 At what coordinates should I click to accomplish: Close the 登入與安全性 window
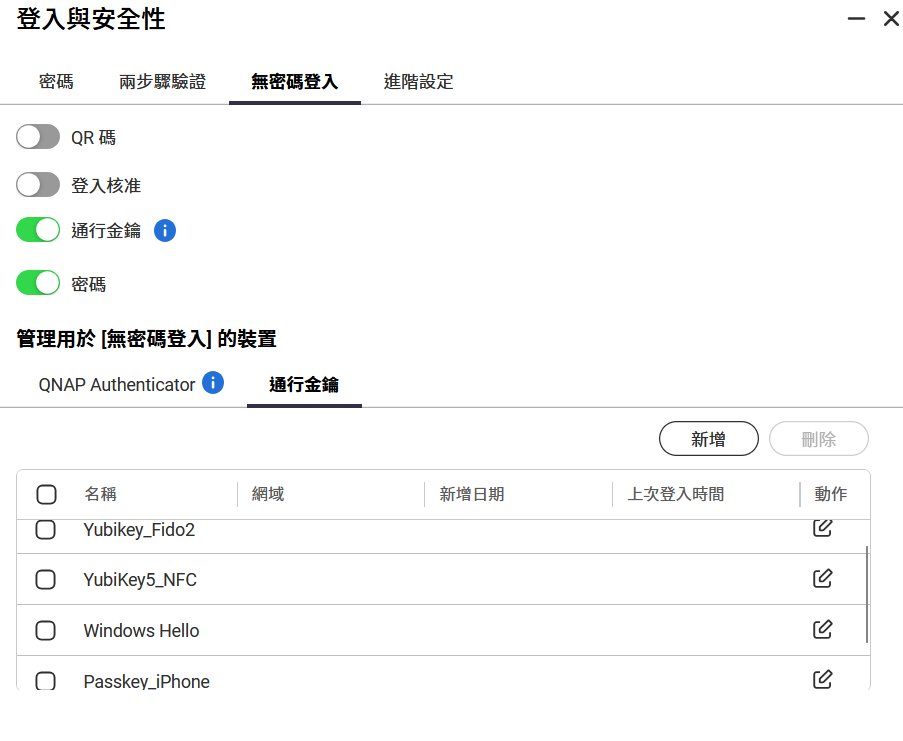(x=890, y=18)
